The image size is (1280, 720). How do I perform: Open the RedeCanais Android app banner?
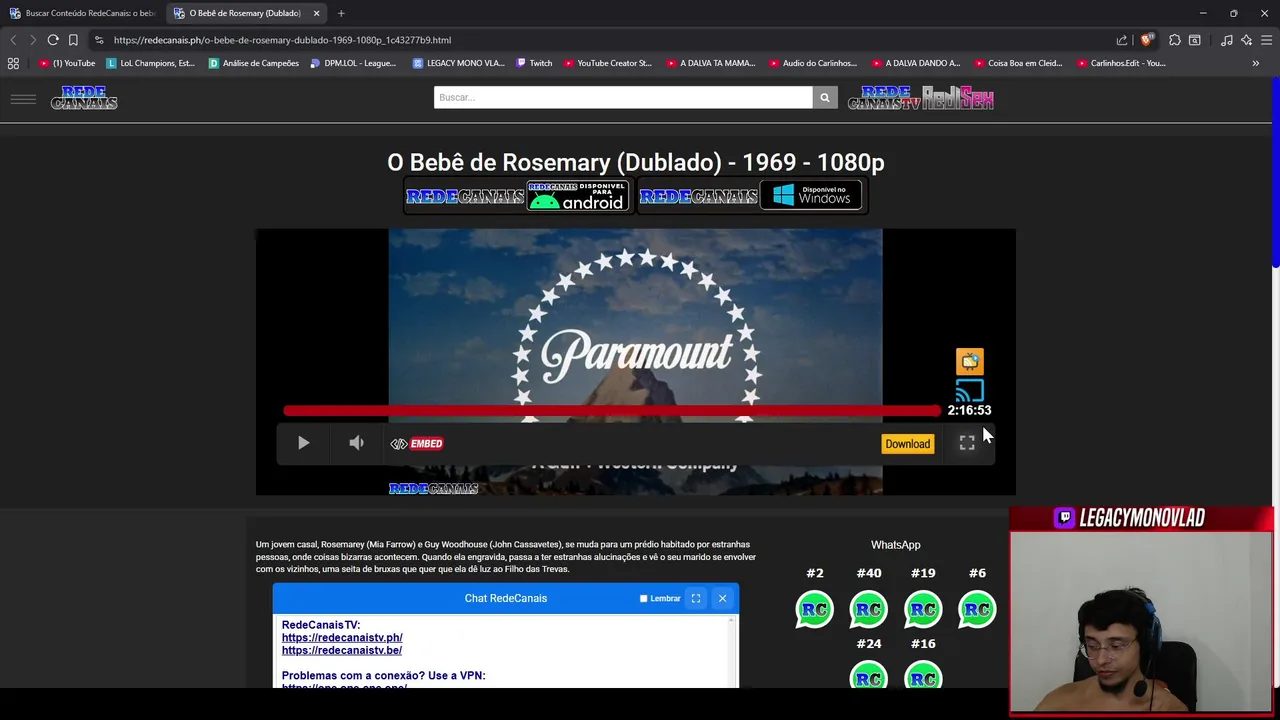coord(517,196)
